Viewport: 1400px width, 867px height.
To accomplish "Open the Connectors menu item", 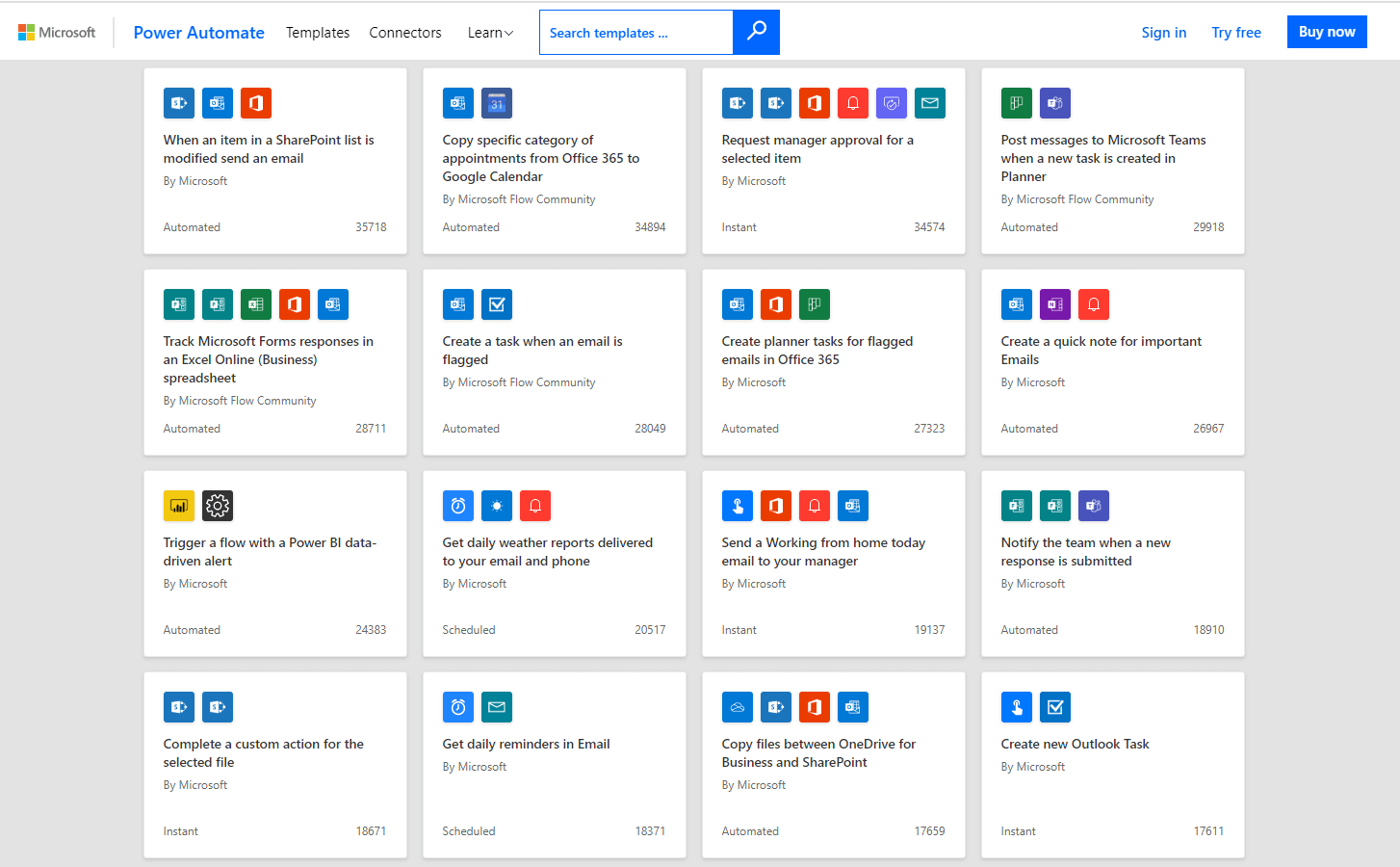I will pyautogui.click(x=405, y=33).
